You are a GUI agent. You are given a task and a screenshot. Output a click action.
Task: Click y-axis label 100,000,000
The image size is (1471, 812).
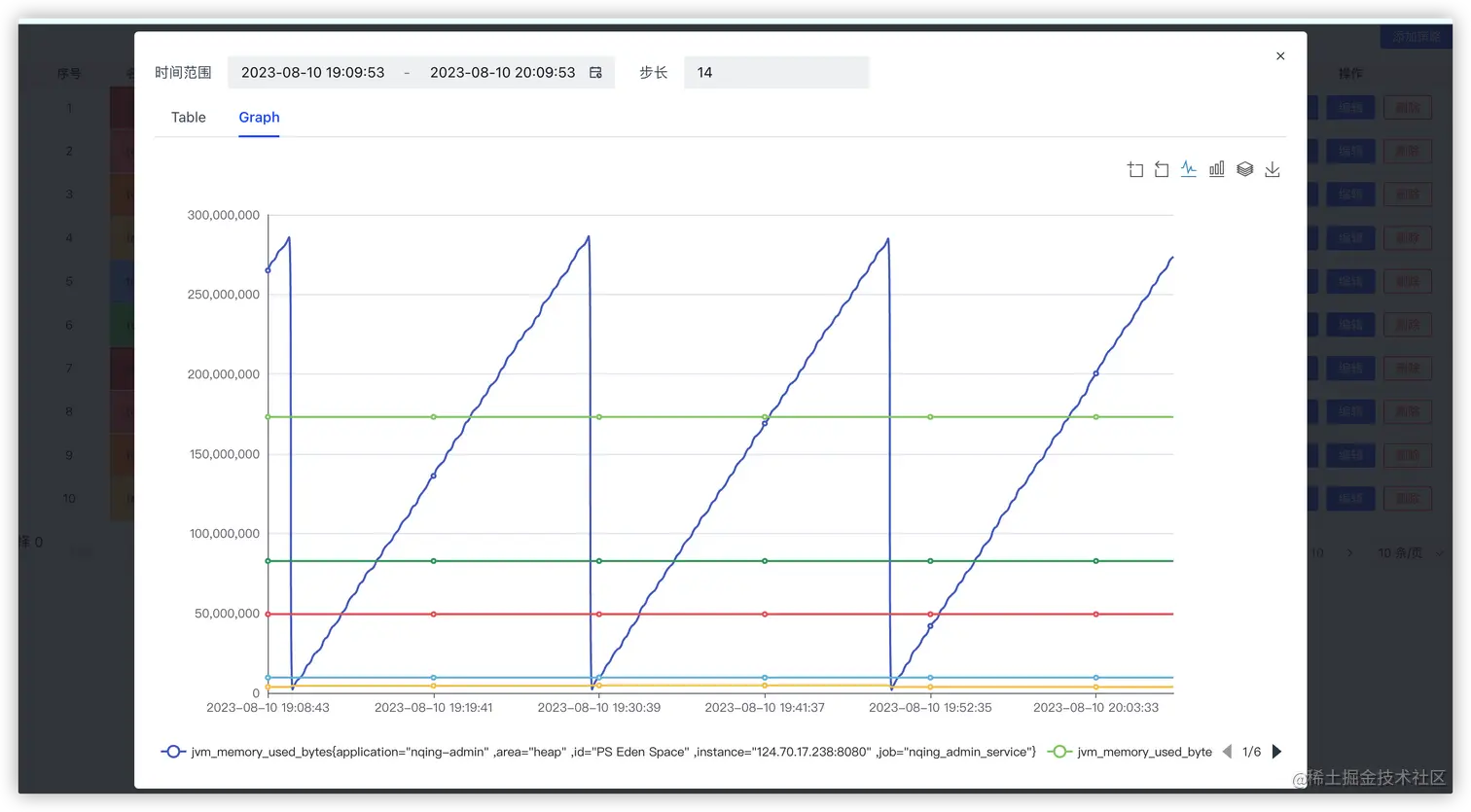pyautogui.click(x=224, y=534)
